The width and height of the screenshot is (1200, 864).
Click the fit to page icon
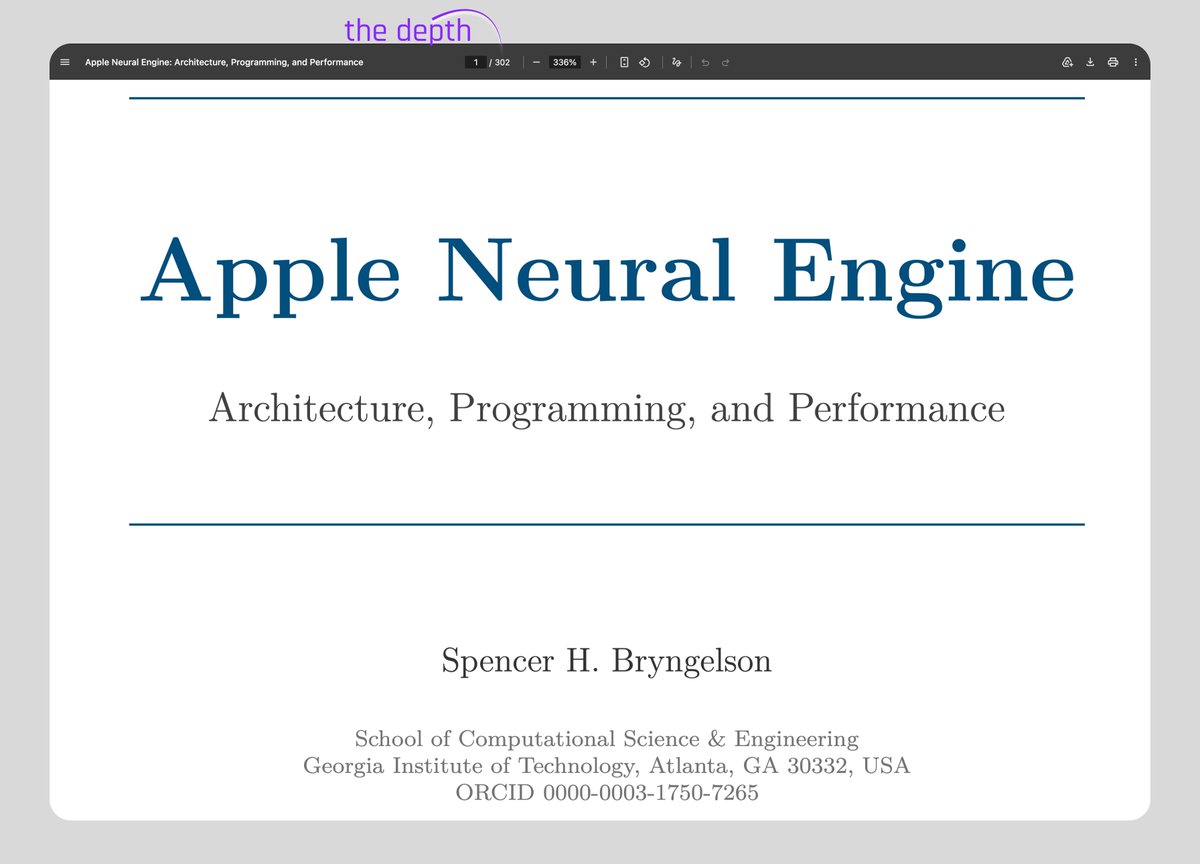pyautogui.click(x=624, y=62)
